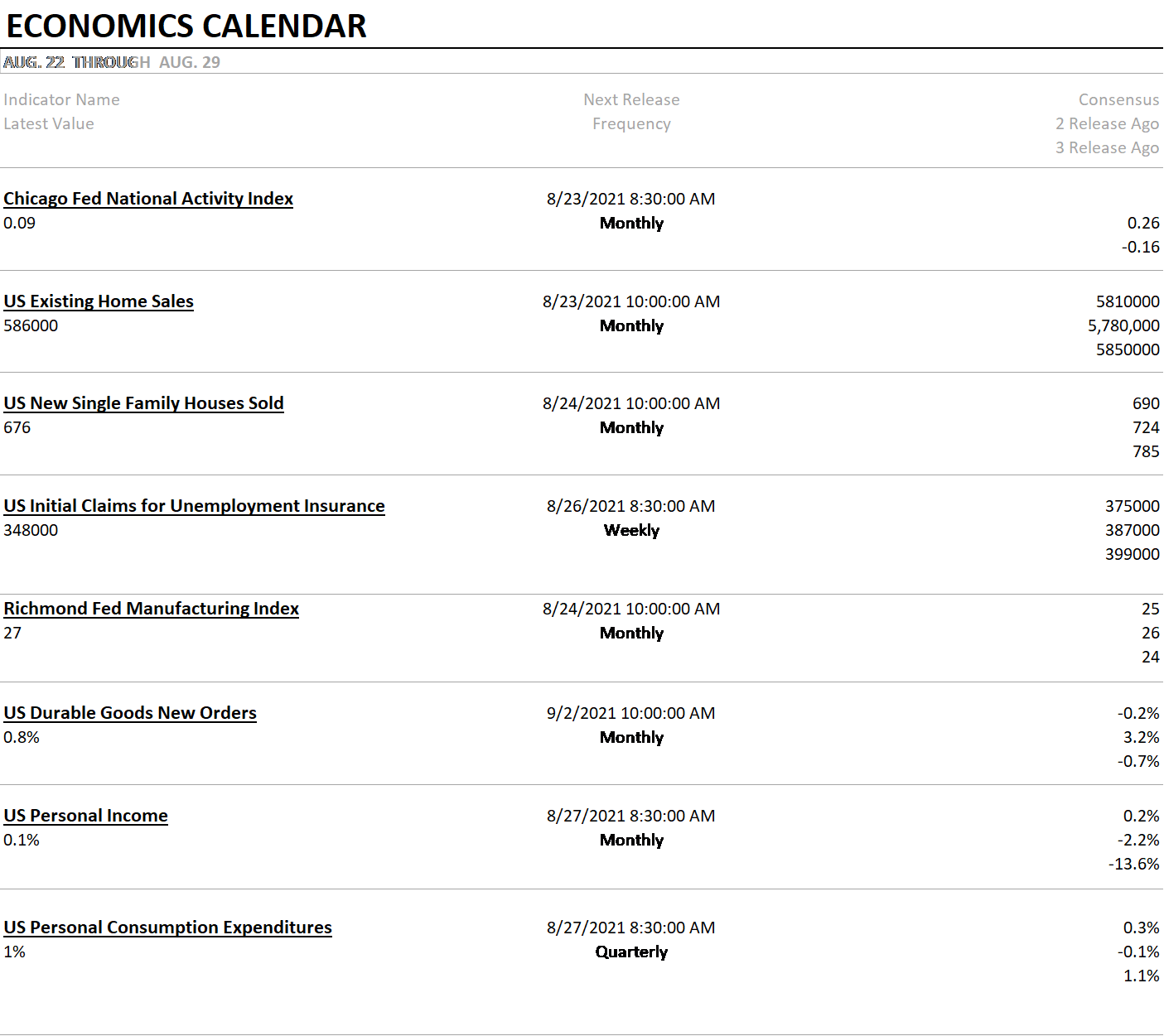1164x1036 pixels.
Task: Select the 8/23/2021 8:30:00 AM release date
Action: click(630, 199)
